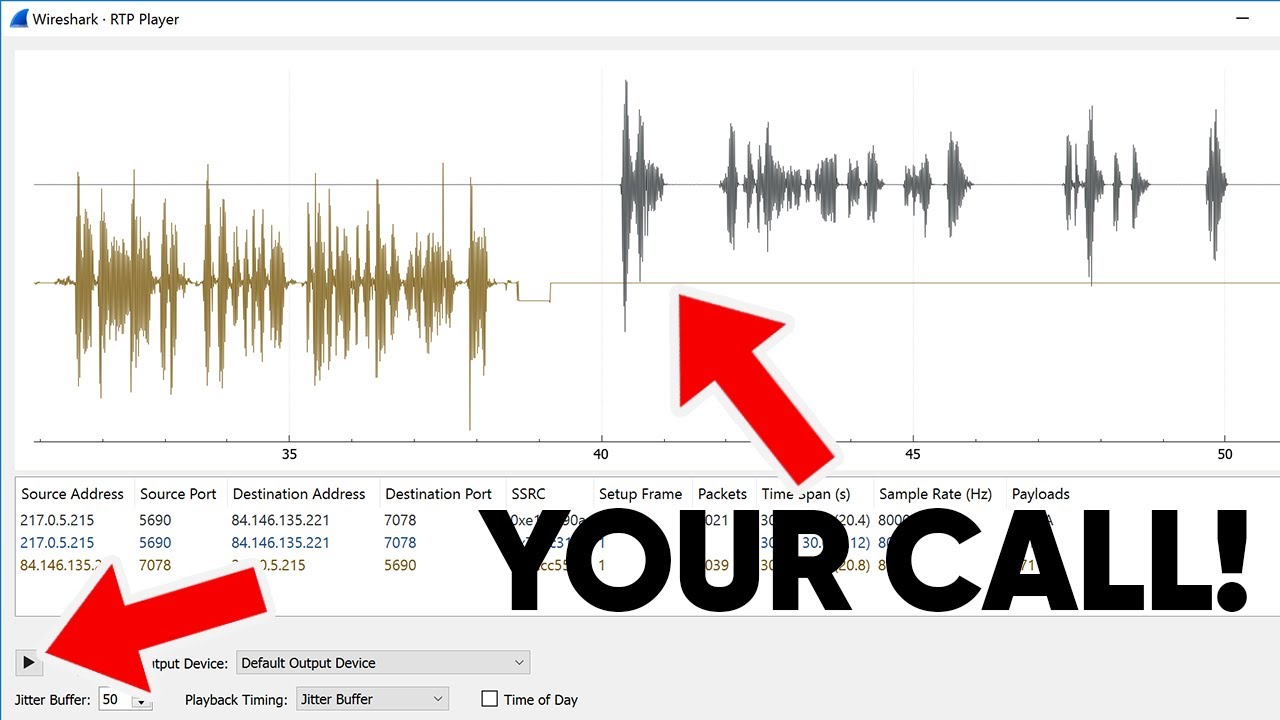The width and height of the screenshot is (1280, 720).
Task: Click source port 7078 in third row
Action: pyautogui.click(x=156, y=566)
